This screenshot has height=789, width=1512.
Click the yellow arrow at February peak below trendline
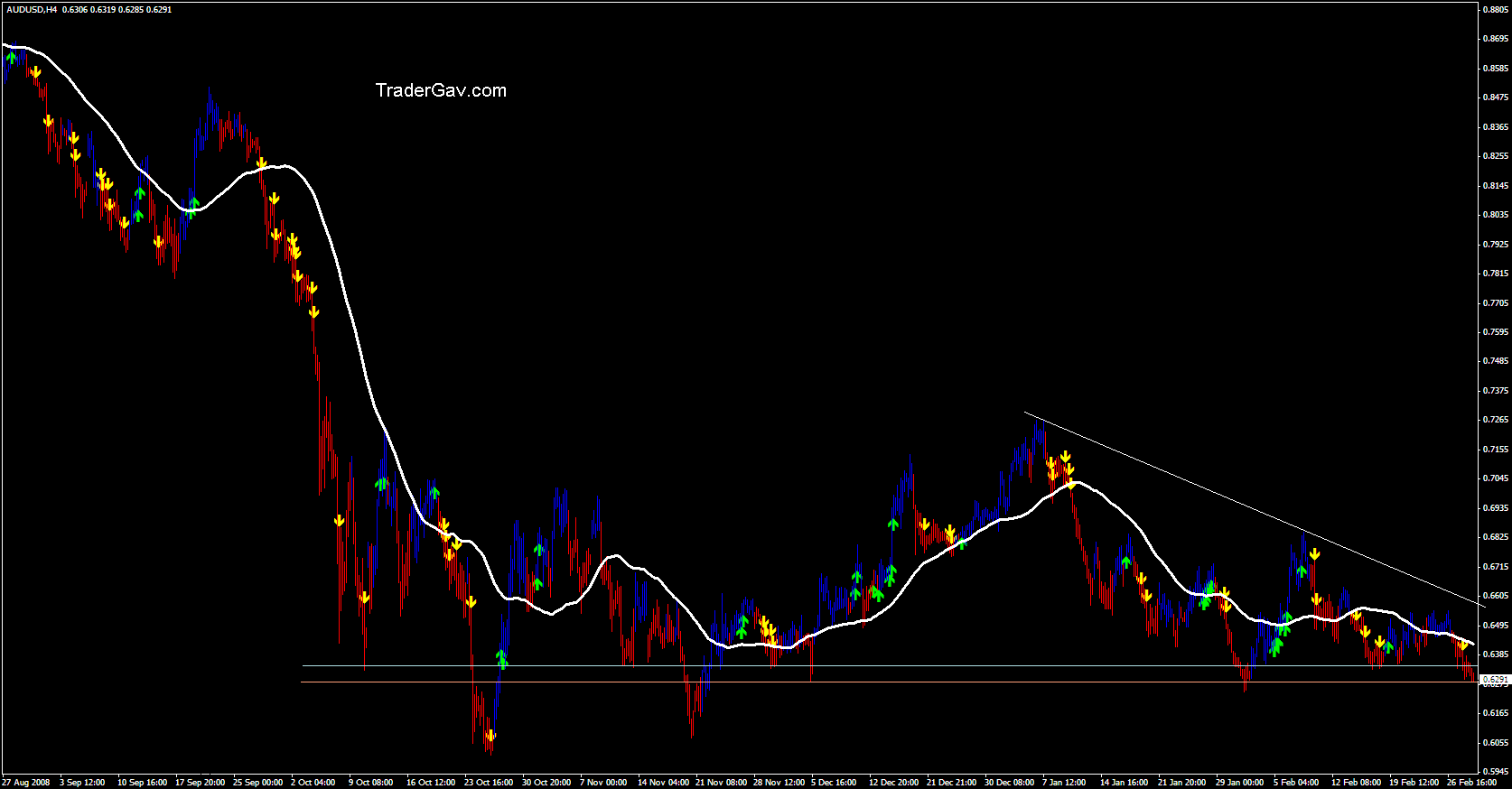click(1313, 553)
